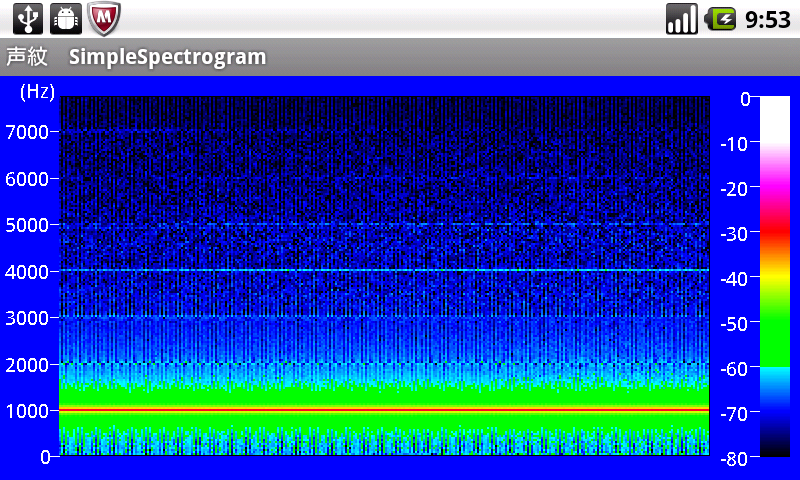Tap the -30 dB color scale label
Screen dimensions: 800x480
coord(734,234)
